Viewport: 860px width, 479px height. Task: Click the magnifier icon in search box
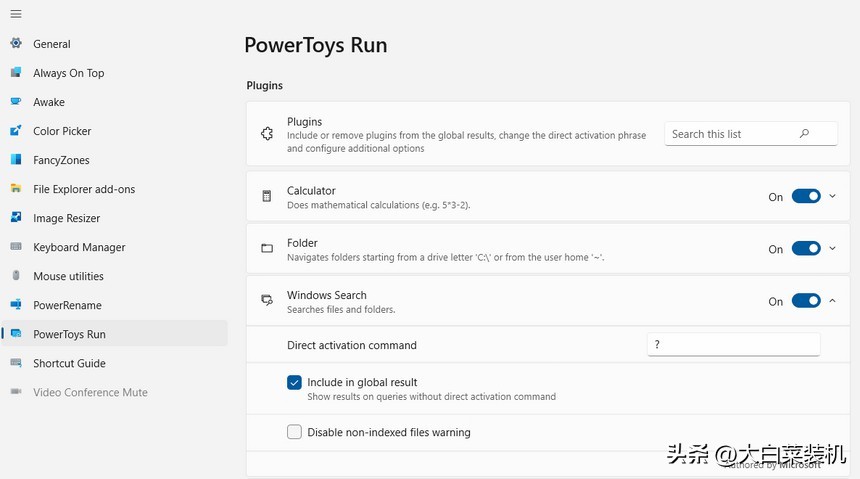pos(804,133)
